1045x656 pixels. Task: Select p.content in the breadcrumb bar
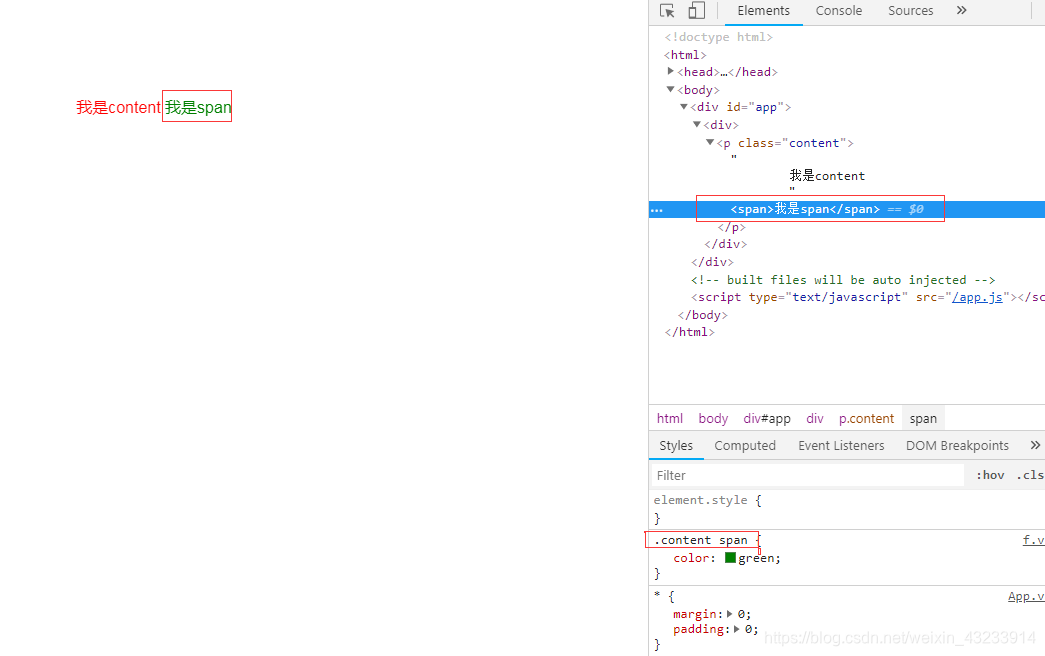click(x=866, y=419)
